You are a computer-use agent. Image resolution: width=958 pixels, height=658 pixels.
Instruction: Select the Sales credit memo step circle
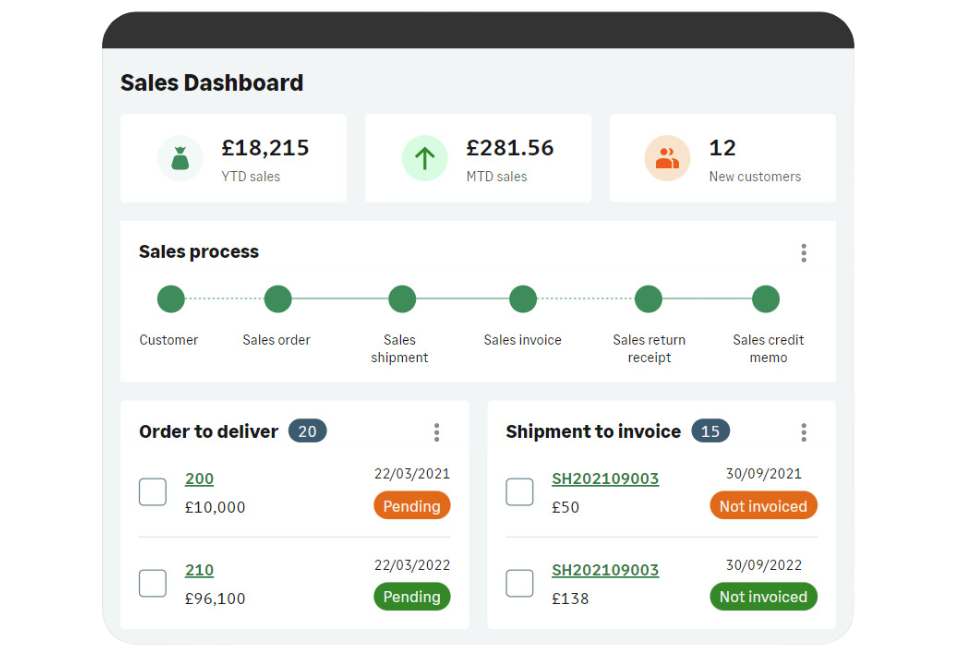[x=766, y=299]
